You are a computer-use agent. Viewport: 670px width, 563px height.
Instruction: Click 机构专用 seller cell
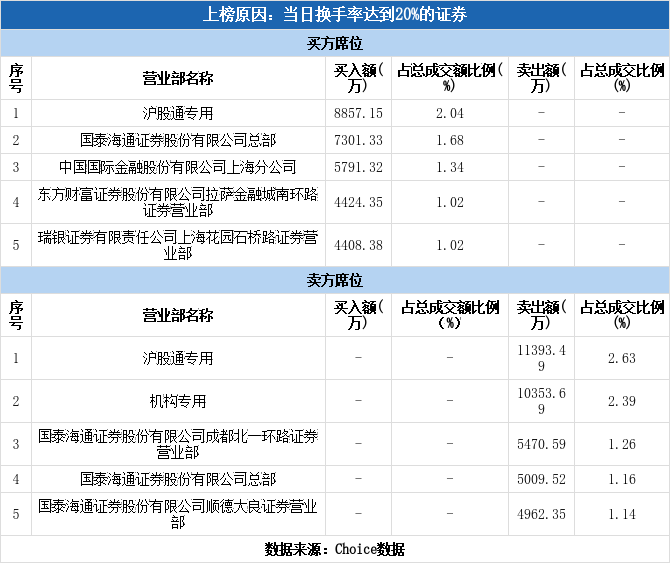click(178, 401)
